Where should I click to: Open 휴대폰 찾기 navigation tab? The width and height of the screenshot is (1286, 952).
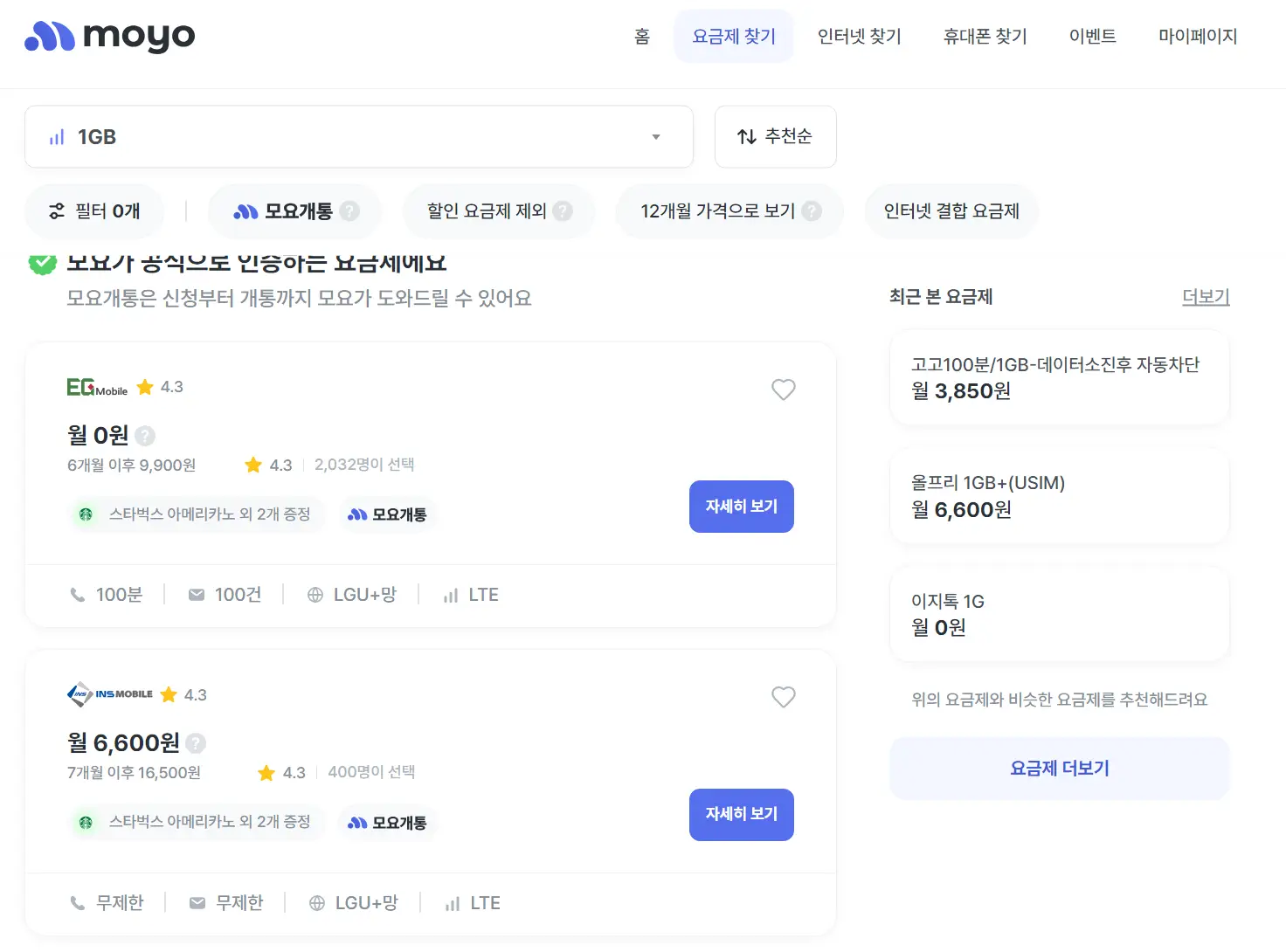[985, 36]
